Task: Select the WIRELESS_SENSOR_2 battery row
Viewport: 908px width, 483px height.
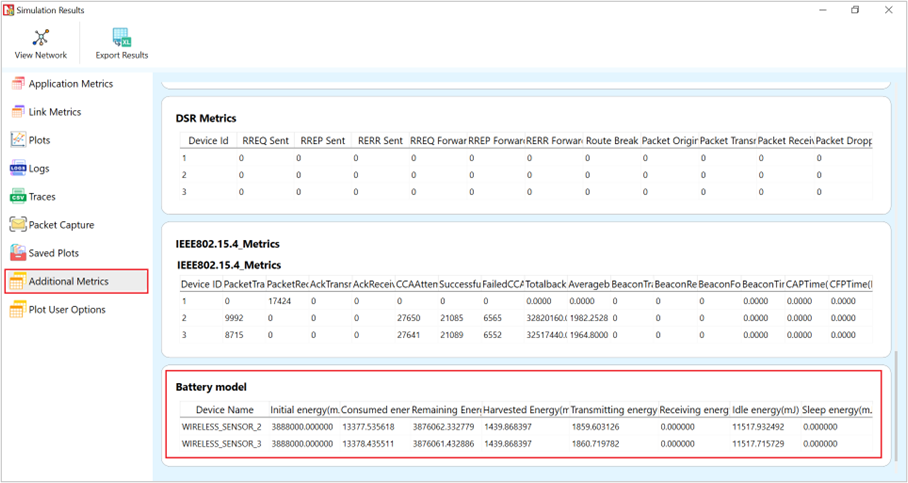Action: tap(220, 427)
